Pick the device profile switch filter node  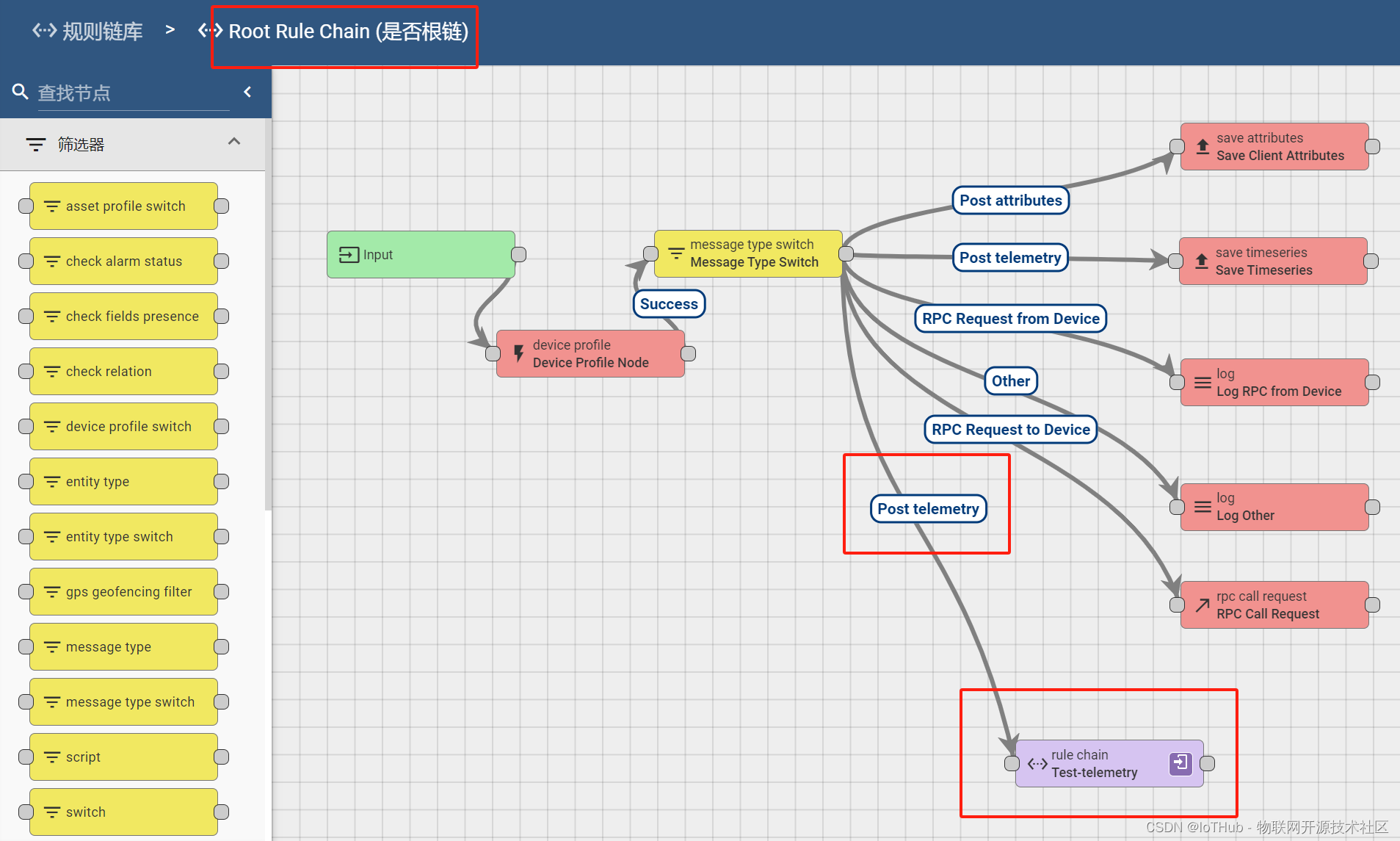[x=124, y=427]
